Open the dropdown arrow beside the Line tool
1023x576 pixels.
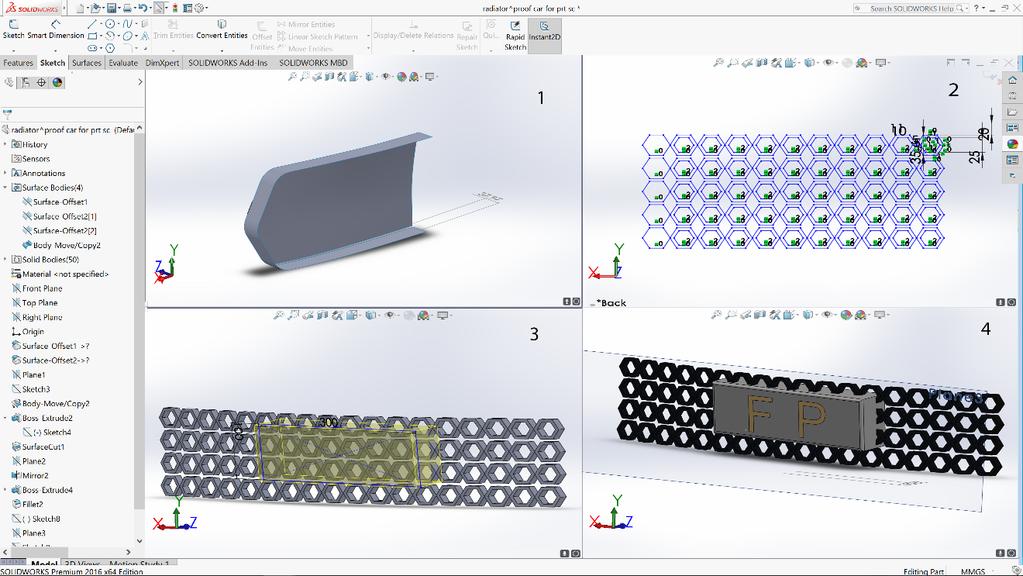tap(100, 23)
